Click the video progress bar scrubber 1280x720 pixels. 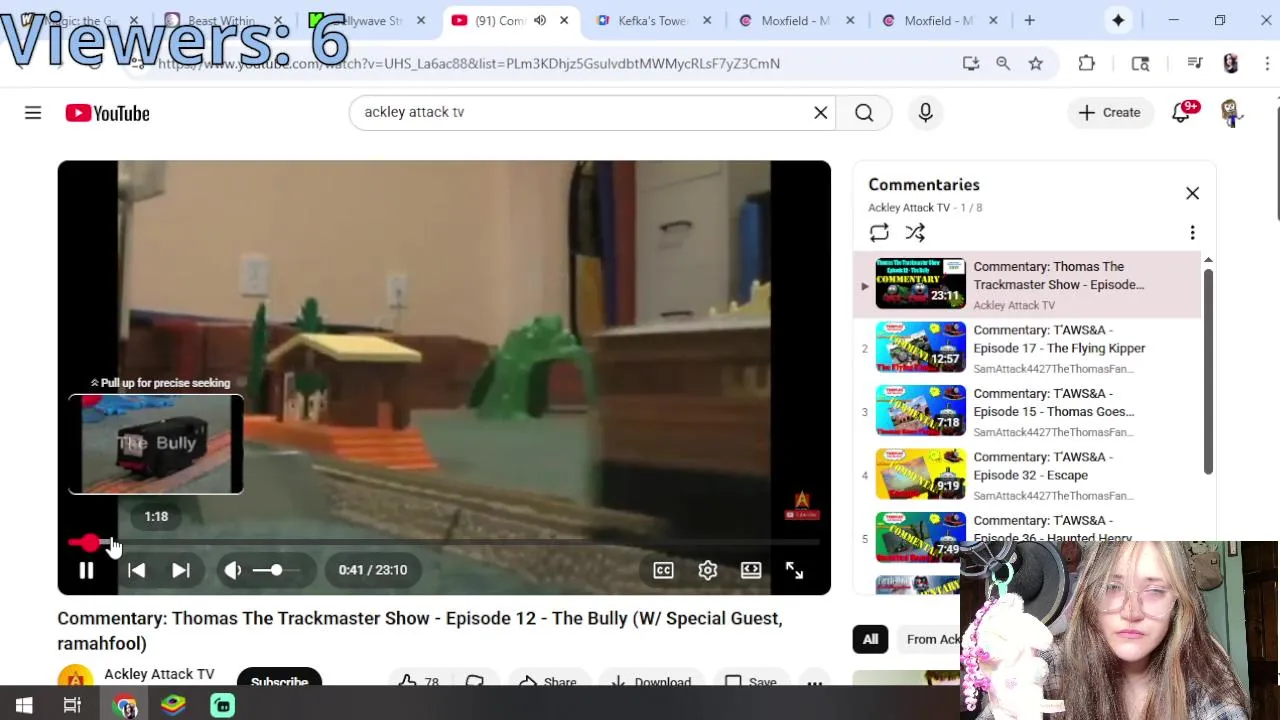pos(91,543)
